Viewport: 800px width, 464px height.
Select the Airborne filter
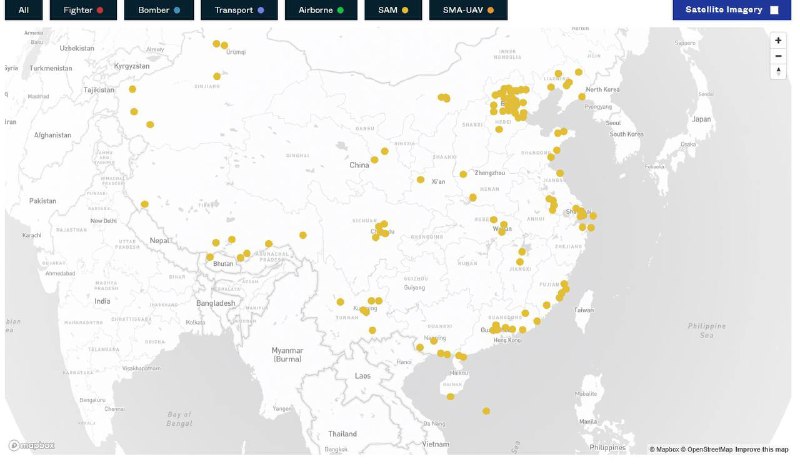pos(314,10)
